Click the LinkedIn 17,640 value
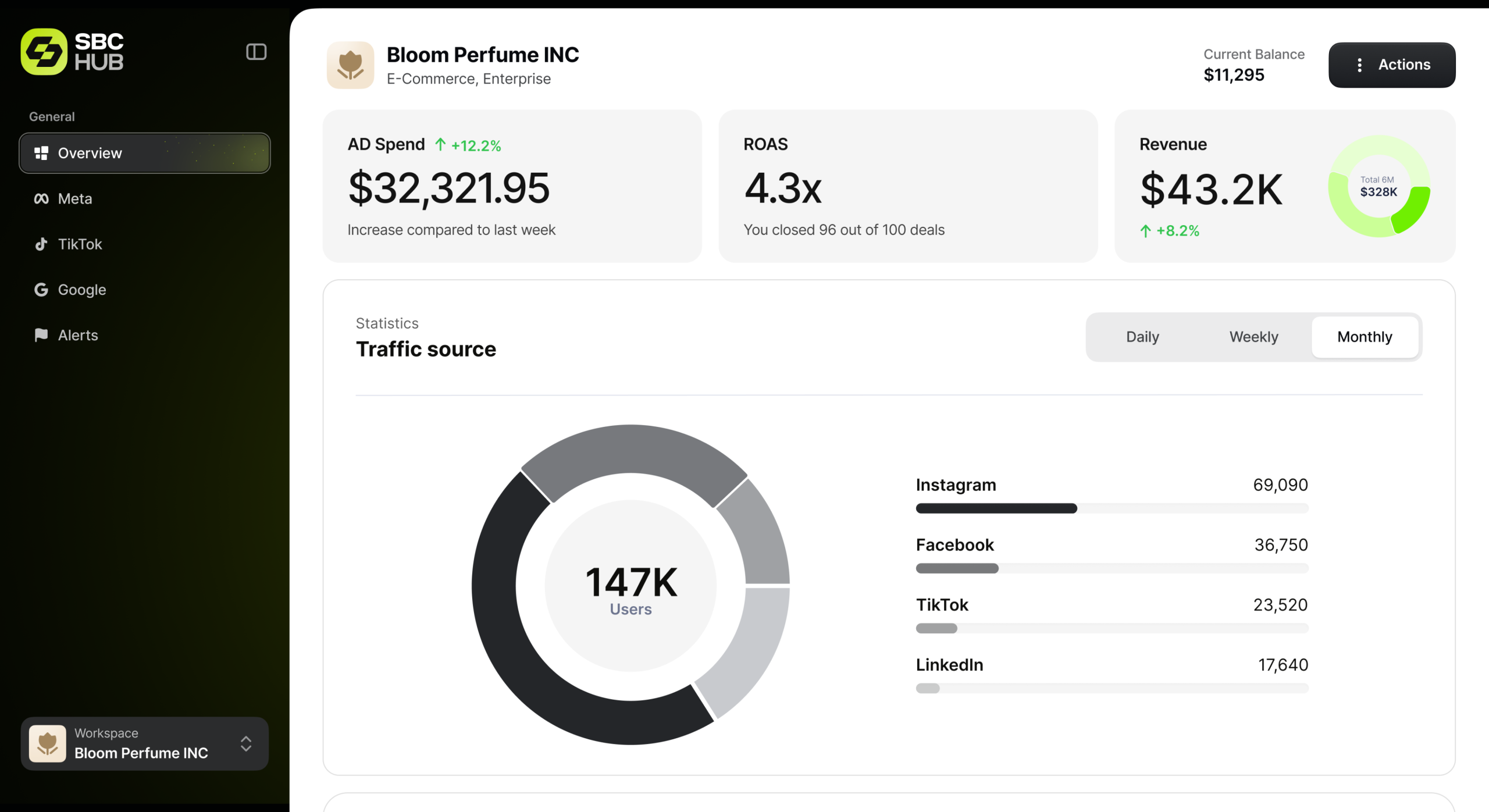1489x812 pixels. pos(1283,664)
